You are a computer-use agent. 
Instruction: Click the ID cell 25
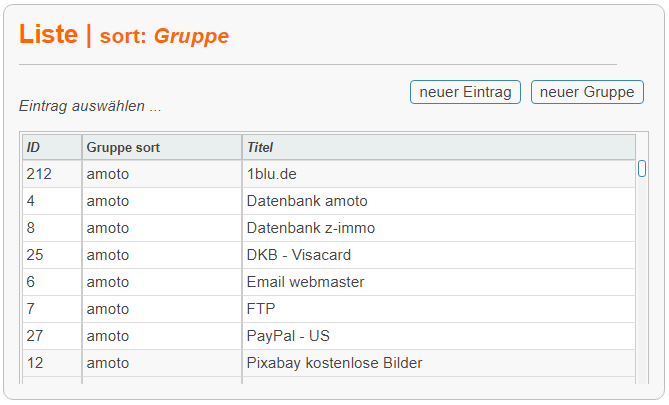35,255
